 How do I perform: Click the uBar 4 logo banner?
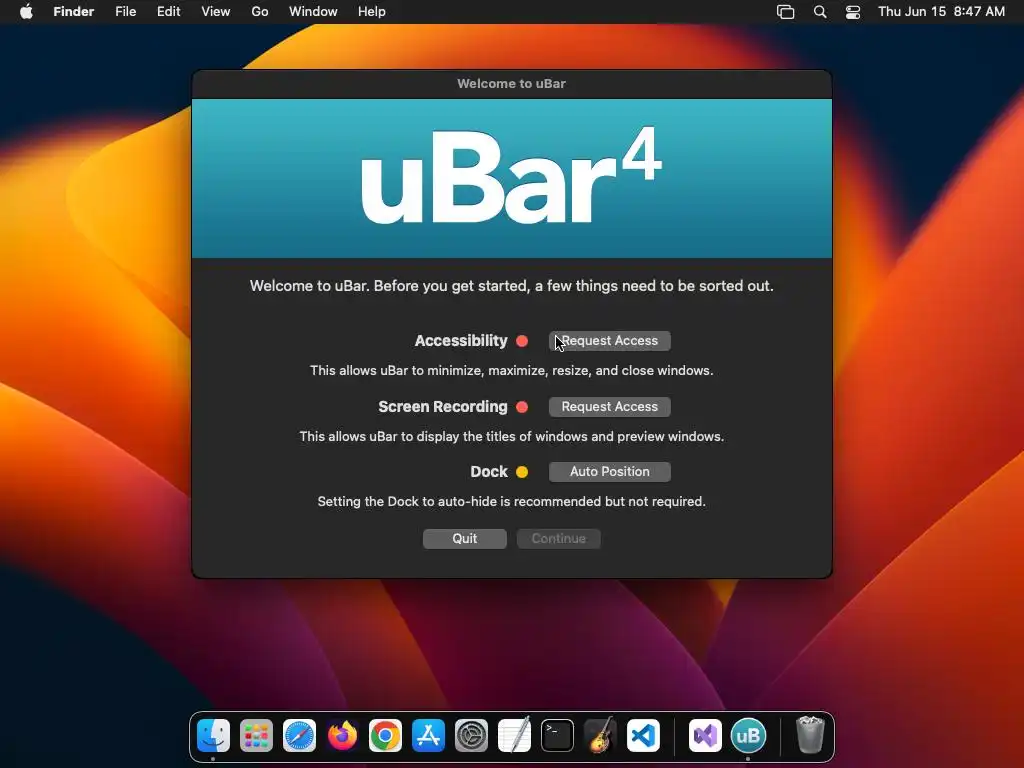point(511,178)
